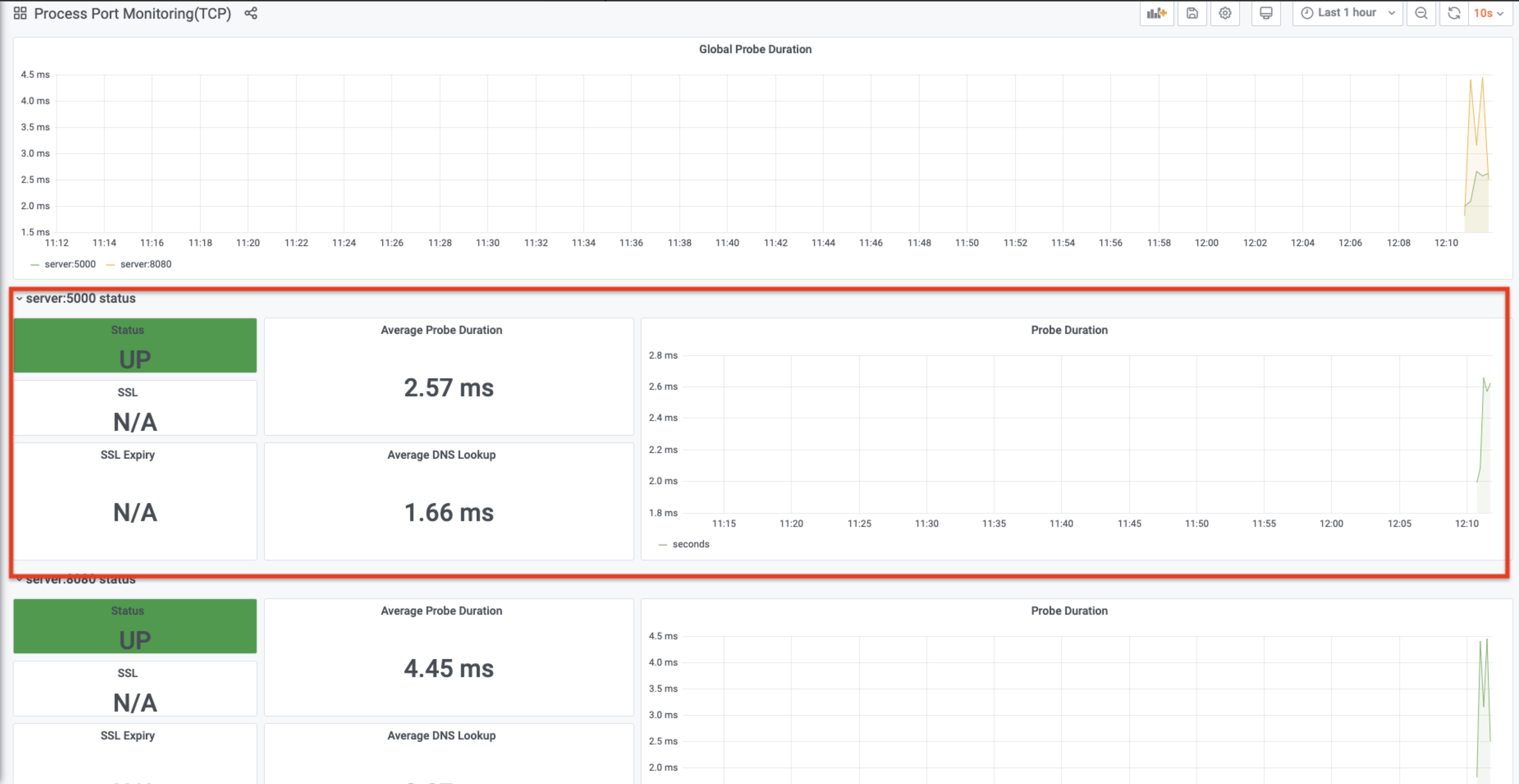Click the Average DNS Lookup panel title
Image resolution: width=1519 pixels, height=784 pixels.
(x=441, y=455)
